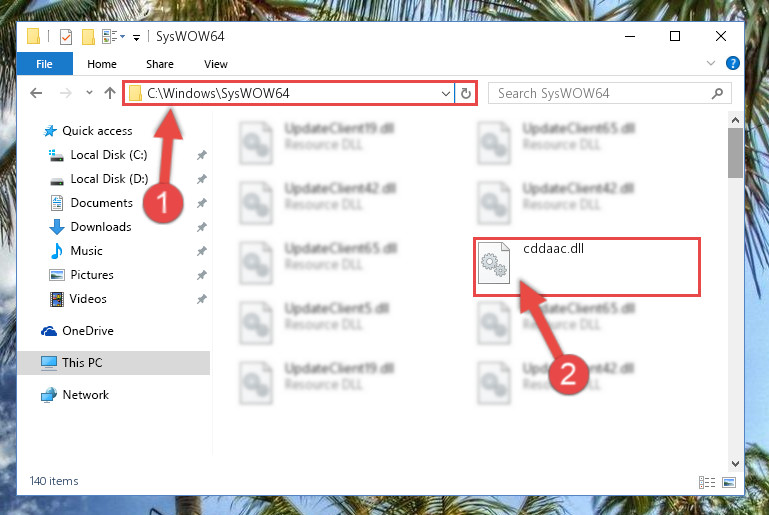769x515 pixels.
Task: Expand the ribbon with the chevron
Action: [710, 63]
